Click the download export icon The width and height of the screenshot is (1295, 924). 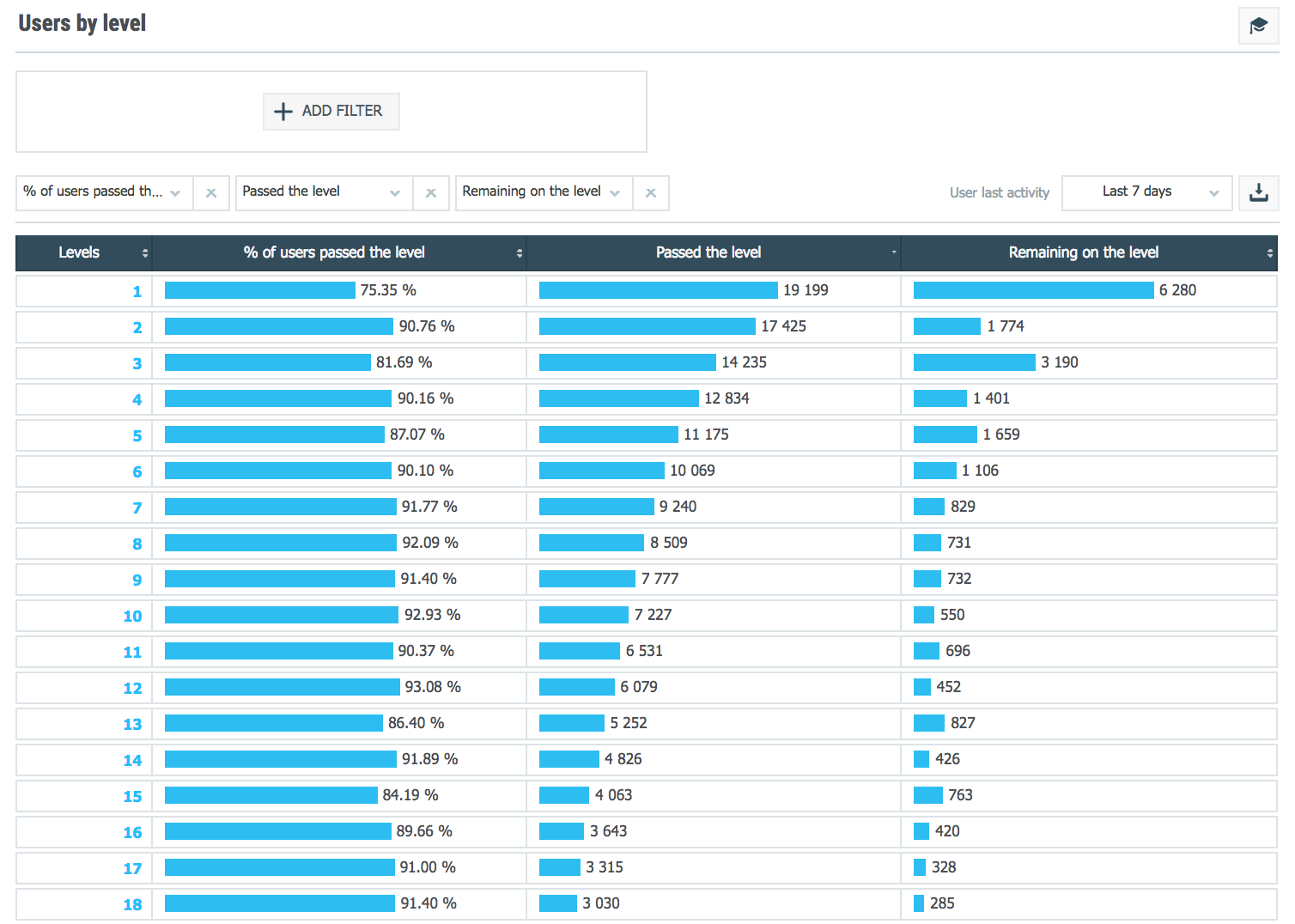[1258, 192]
